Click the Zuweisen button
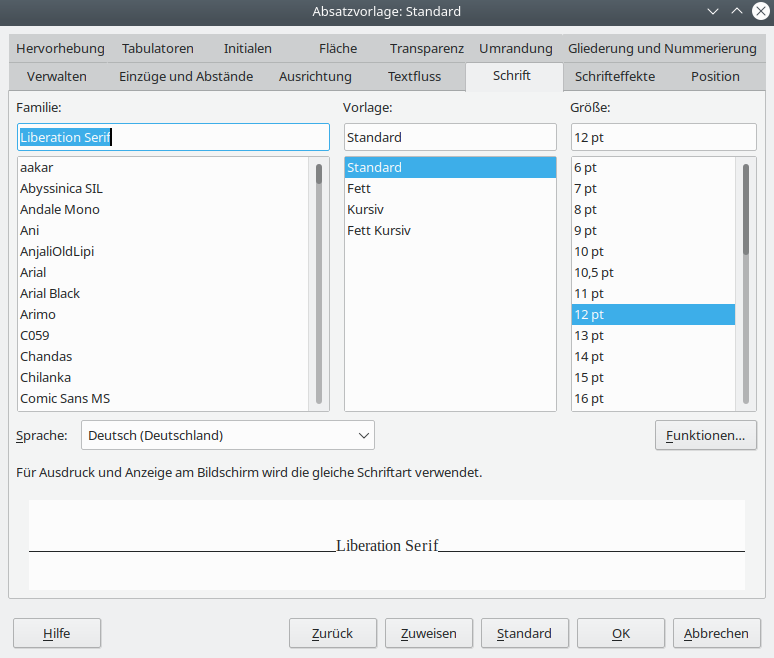 pos(428,633)
